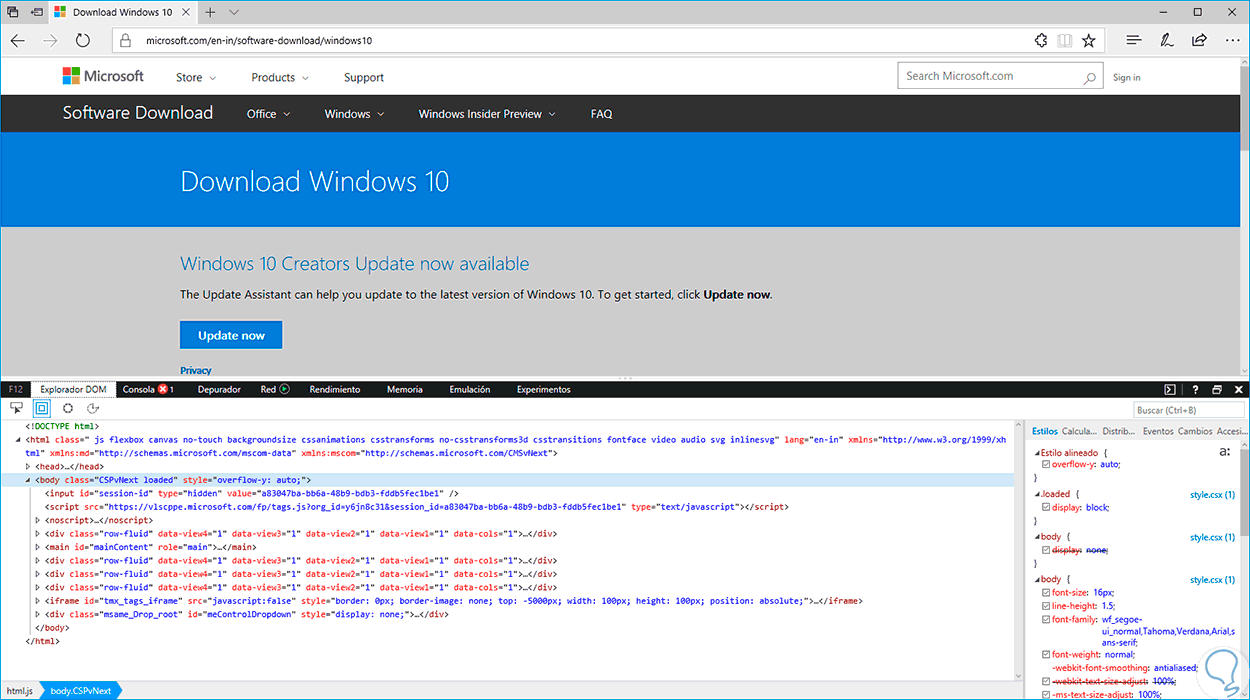This screenshot has height=700, width=1250.
Task: Select the html.js breadcrumb
Action: pos(20,691)
